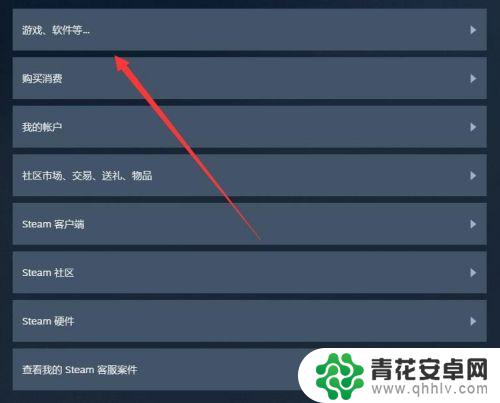Select 我的帐户 option

250,127
